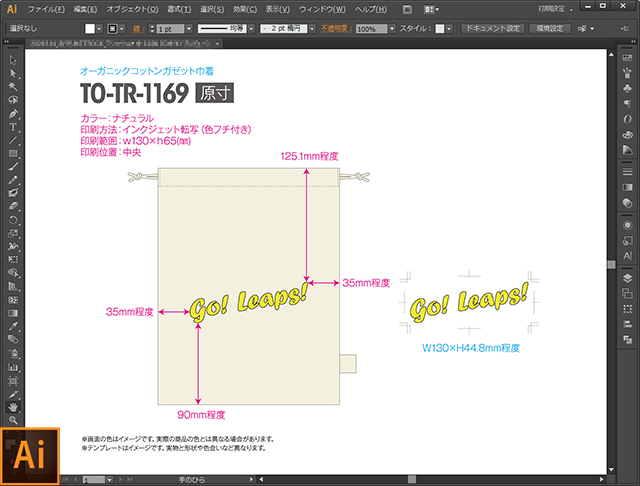The image size is (640, 486).
Task: Open the graphic style dropdown
Action: [x=449, y=29]
